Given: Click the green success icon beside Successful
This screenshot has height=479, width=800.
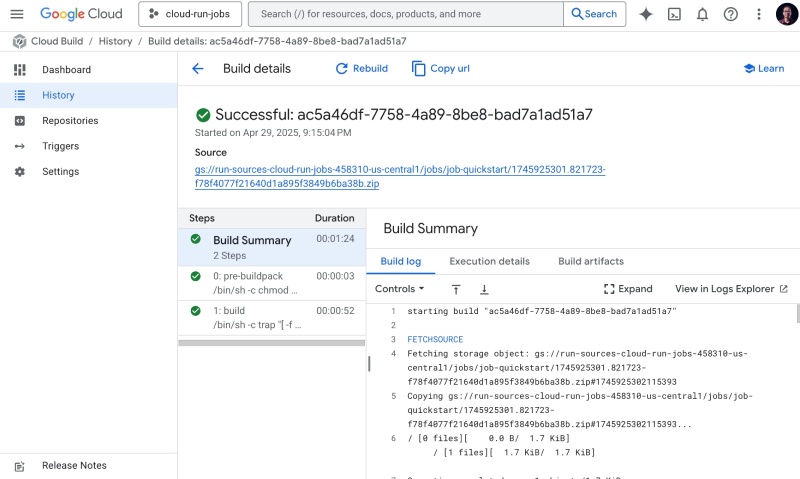Looking at the screenshot, I should [203, 115].
